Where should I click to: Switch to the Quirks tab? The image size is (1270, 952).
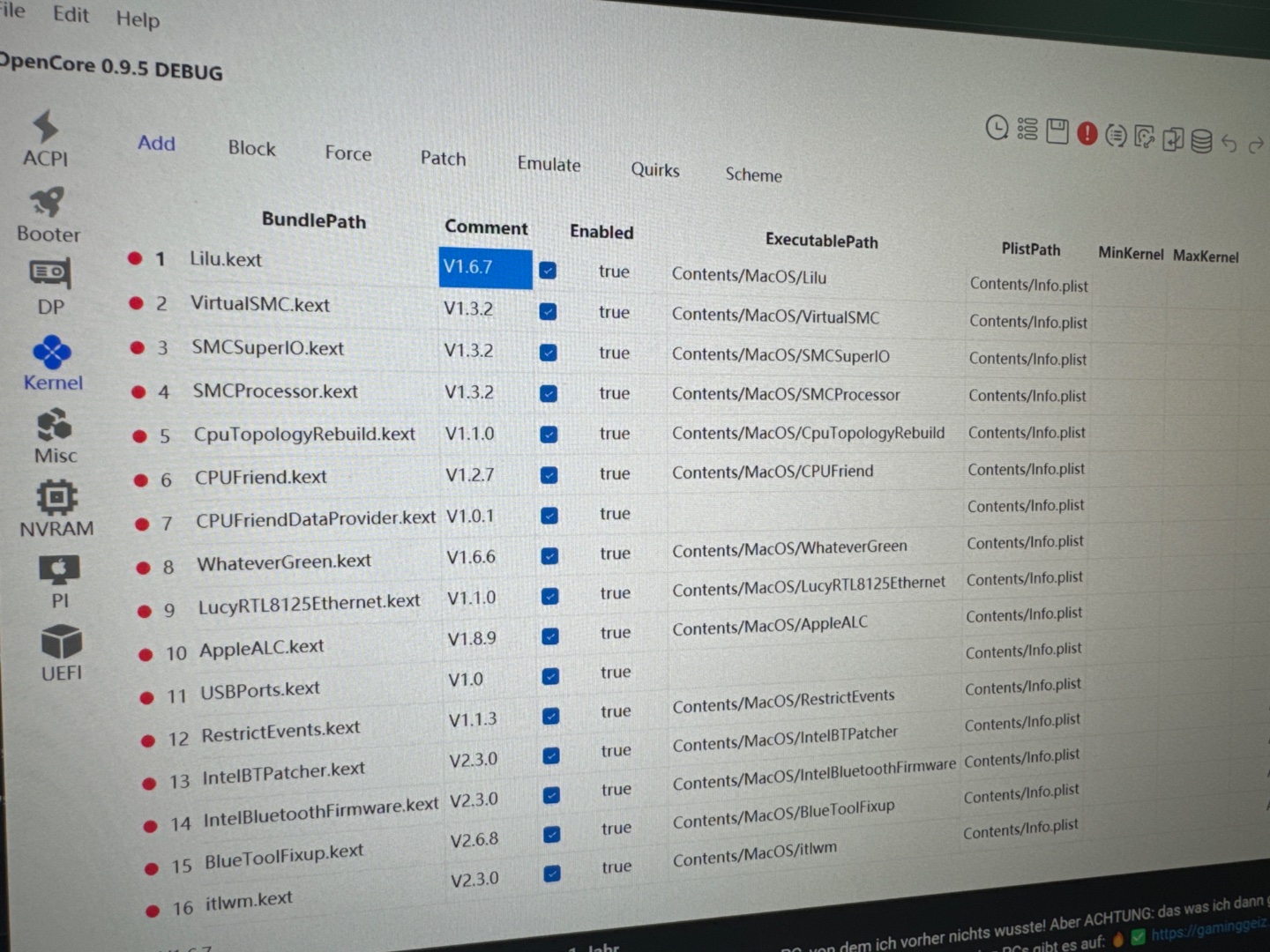[654, 170]
